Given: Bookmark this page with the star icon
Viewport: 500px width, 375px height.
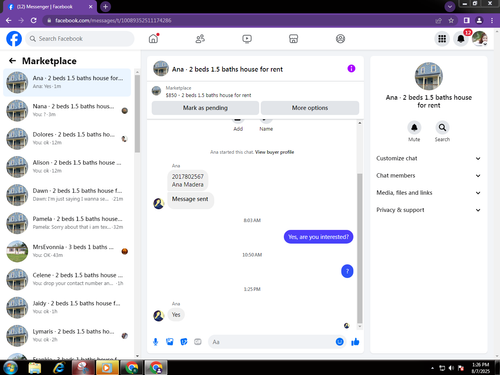Looking at the screenshot, I should tap(451, 20).
